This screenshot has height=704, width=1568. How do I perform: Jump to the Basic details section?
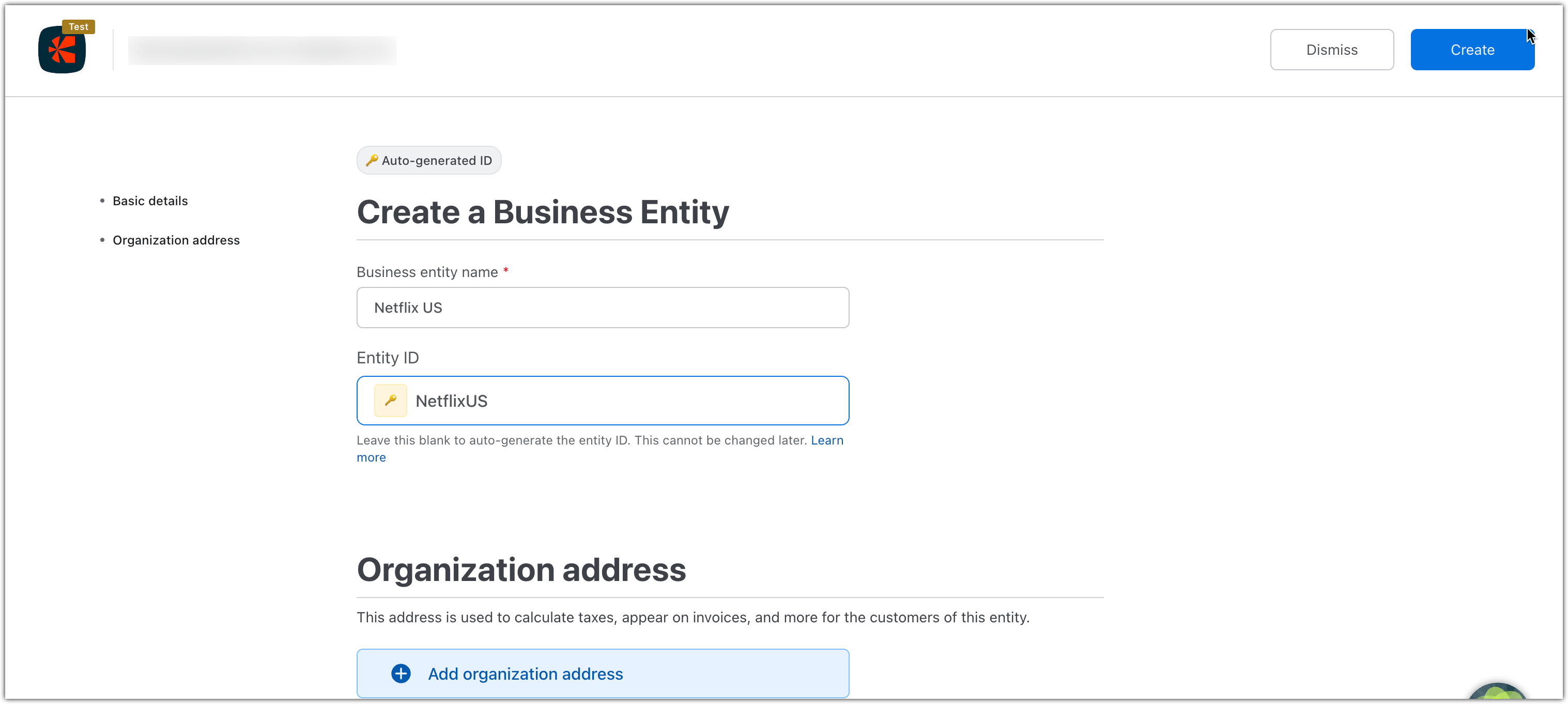(150, 201)
